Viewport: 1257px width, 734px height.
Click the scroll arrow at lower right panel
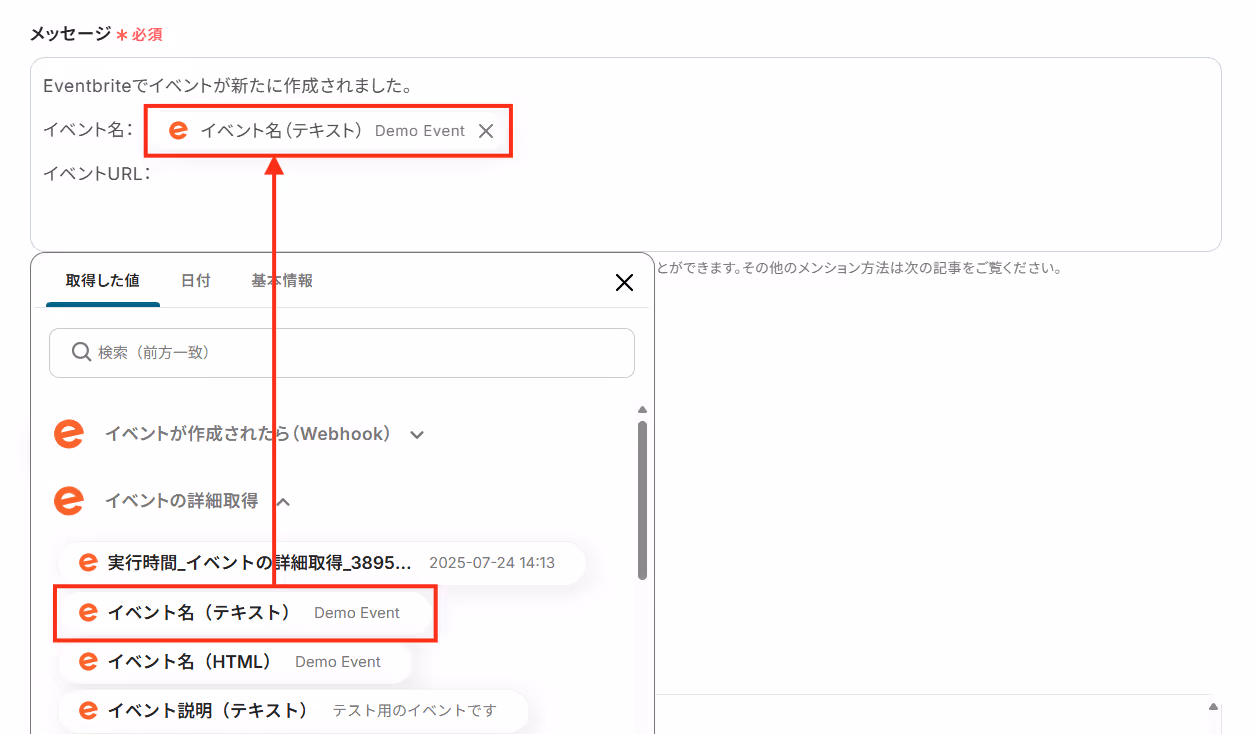(x=1216, y=707)
